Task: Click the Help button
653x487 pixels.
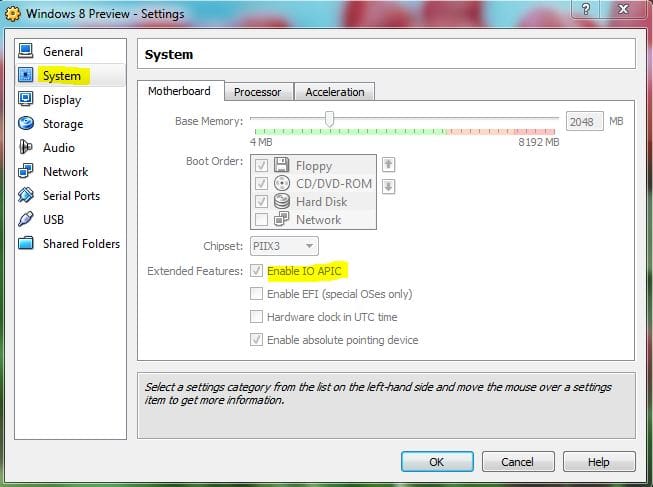Action: point(599,462)
